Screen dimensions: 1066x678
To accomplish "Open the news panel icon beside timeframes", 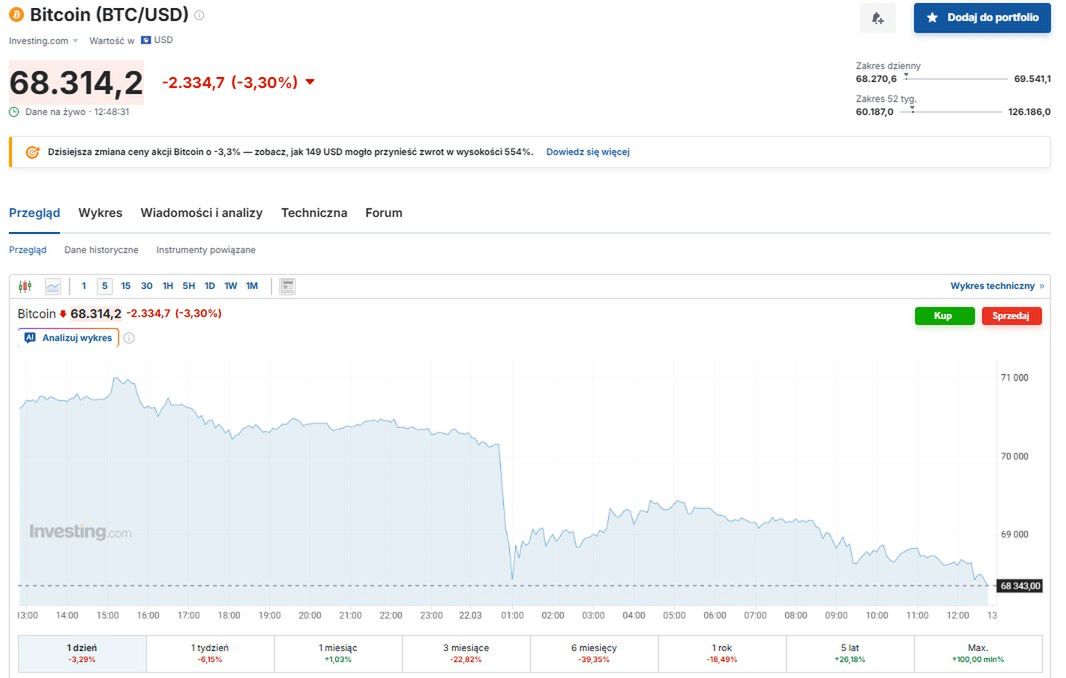I will point(287,285).
